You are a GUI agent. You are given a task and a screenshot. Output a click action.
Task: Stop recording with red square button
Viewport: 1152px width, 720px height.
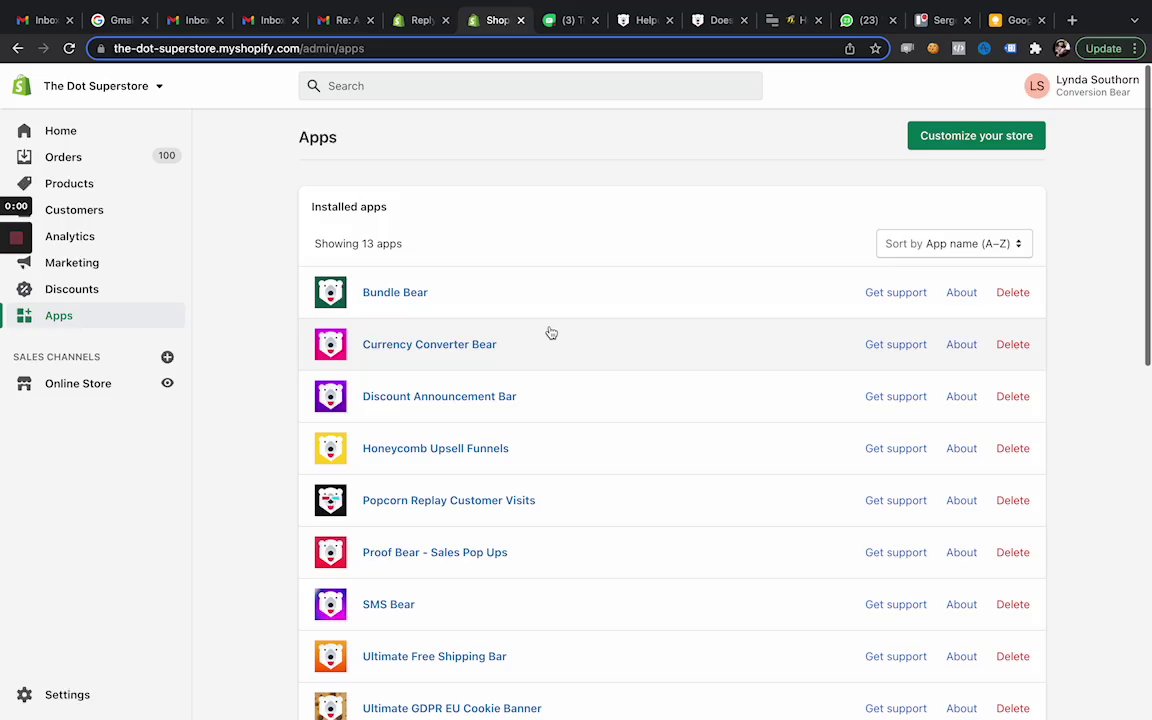pyautogui.click(x=16, y=237)
